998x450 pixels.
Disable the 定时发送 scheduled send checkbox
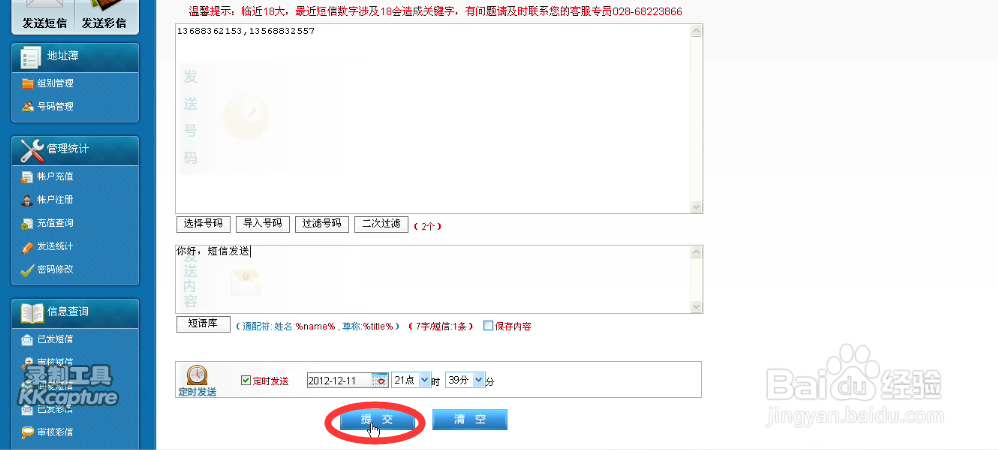[x=246, y=380]
